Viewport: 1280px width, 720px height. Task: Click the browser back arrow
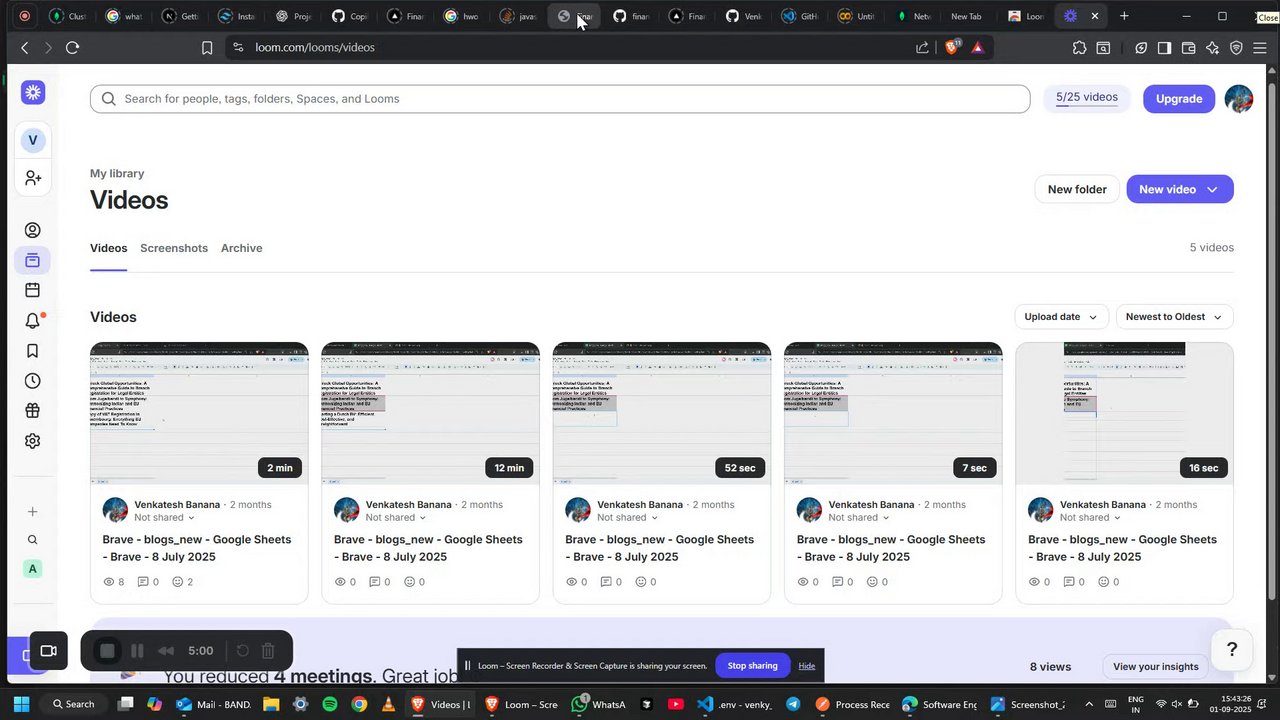[25, 47]
